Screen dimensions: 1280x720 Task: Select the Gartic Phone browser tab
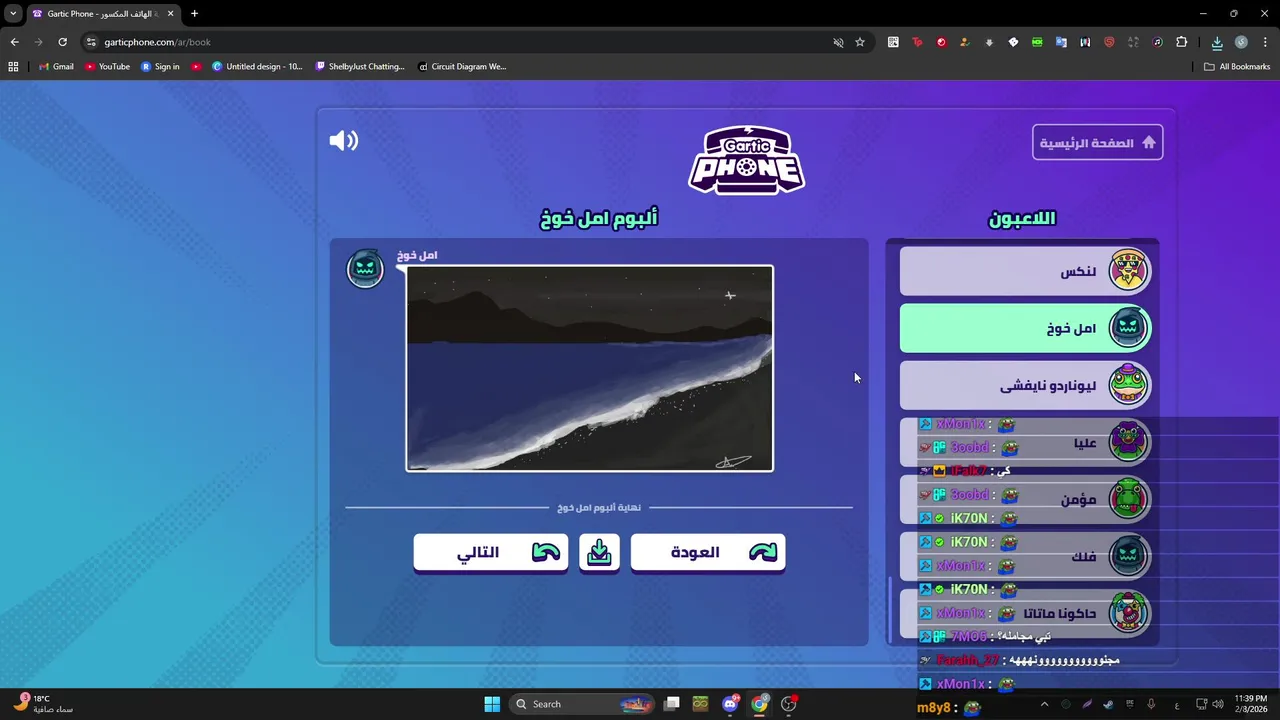coord(104,14)
